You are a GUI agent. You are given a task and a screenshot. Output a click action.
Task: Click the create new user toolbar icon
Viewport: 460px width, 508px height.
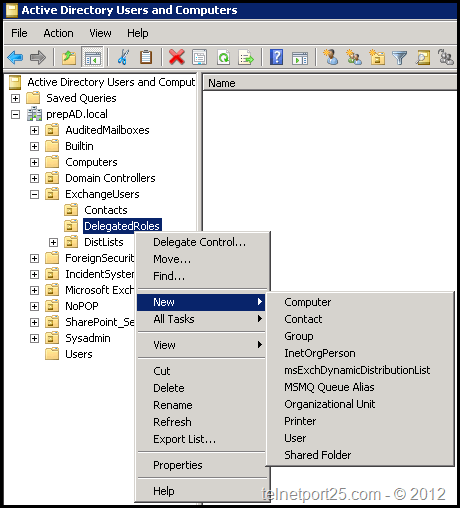tap(331, 57)
